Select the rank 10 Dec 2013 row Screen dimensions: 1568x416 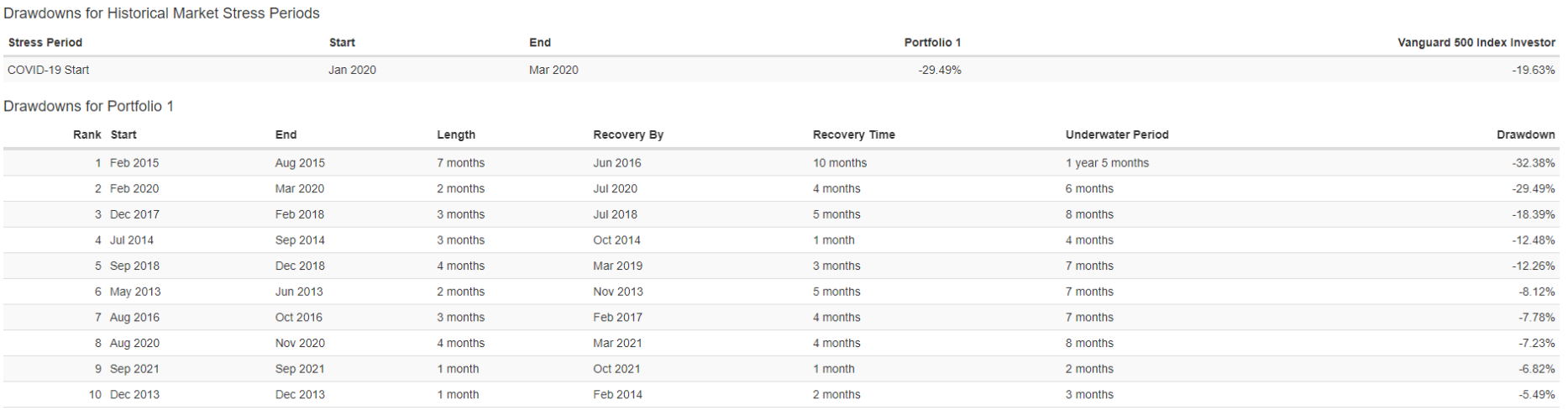[781, 394]
